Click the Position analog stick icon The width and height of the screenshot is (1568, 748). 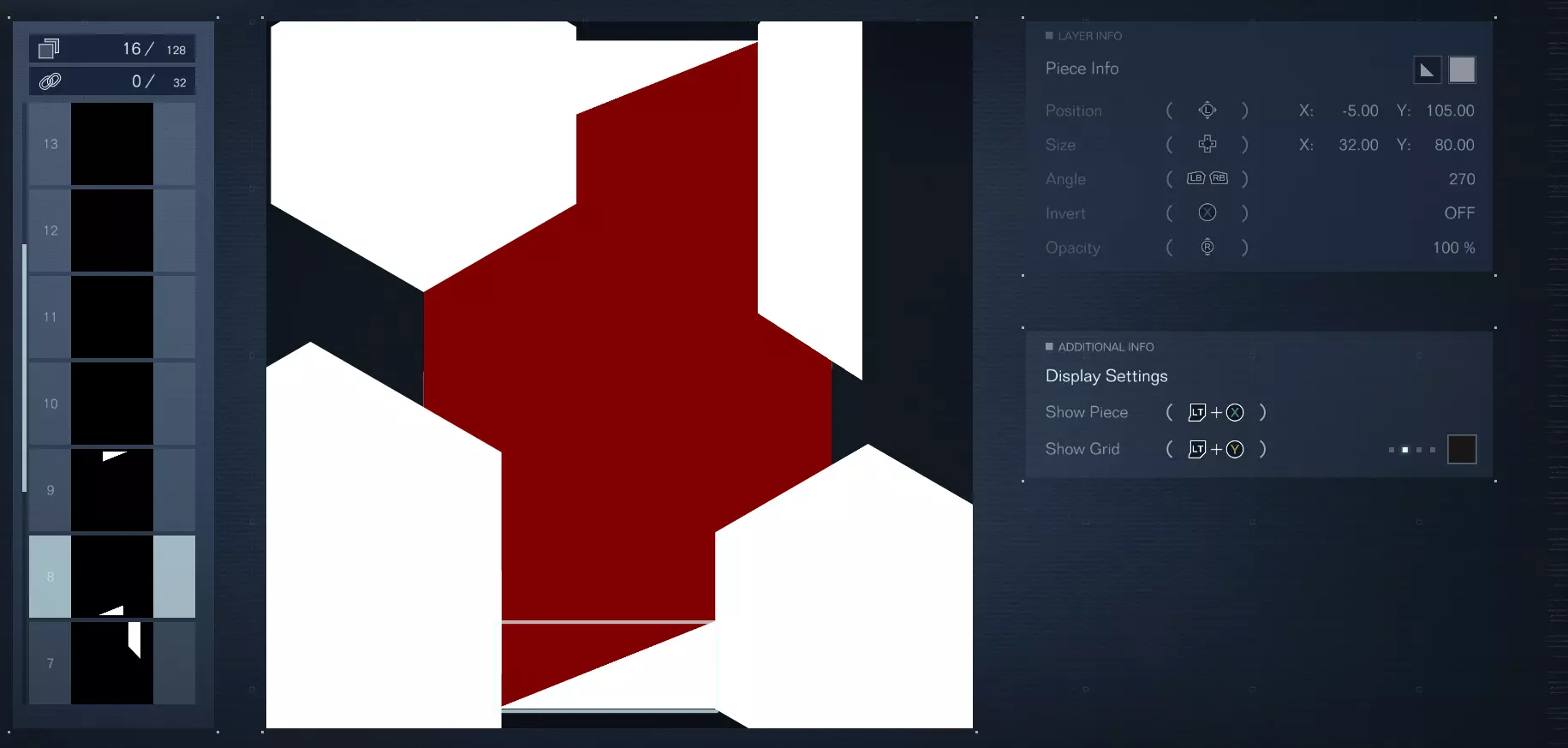click(x=1207, y=111)
